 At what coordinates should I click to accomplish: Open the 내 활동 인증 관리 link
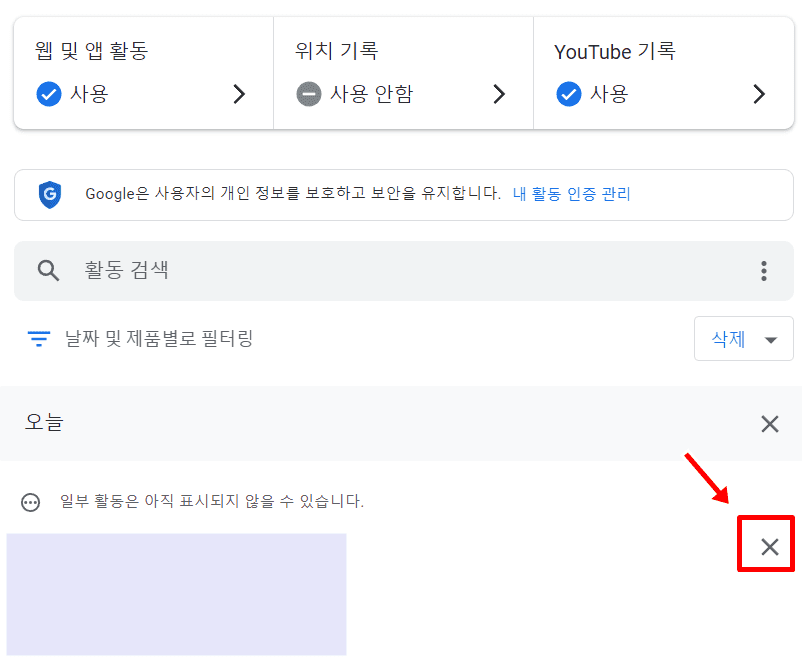point(571,194)
